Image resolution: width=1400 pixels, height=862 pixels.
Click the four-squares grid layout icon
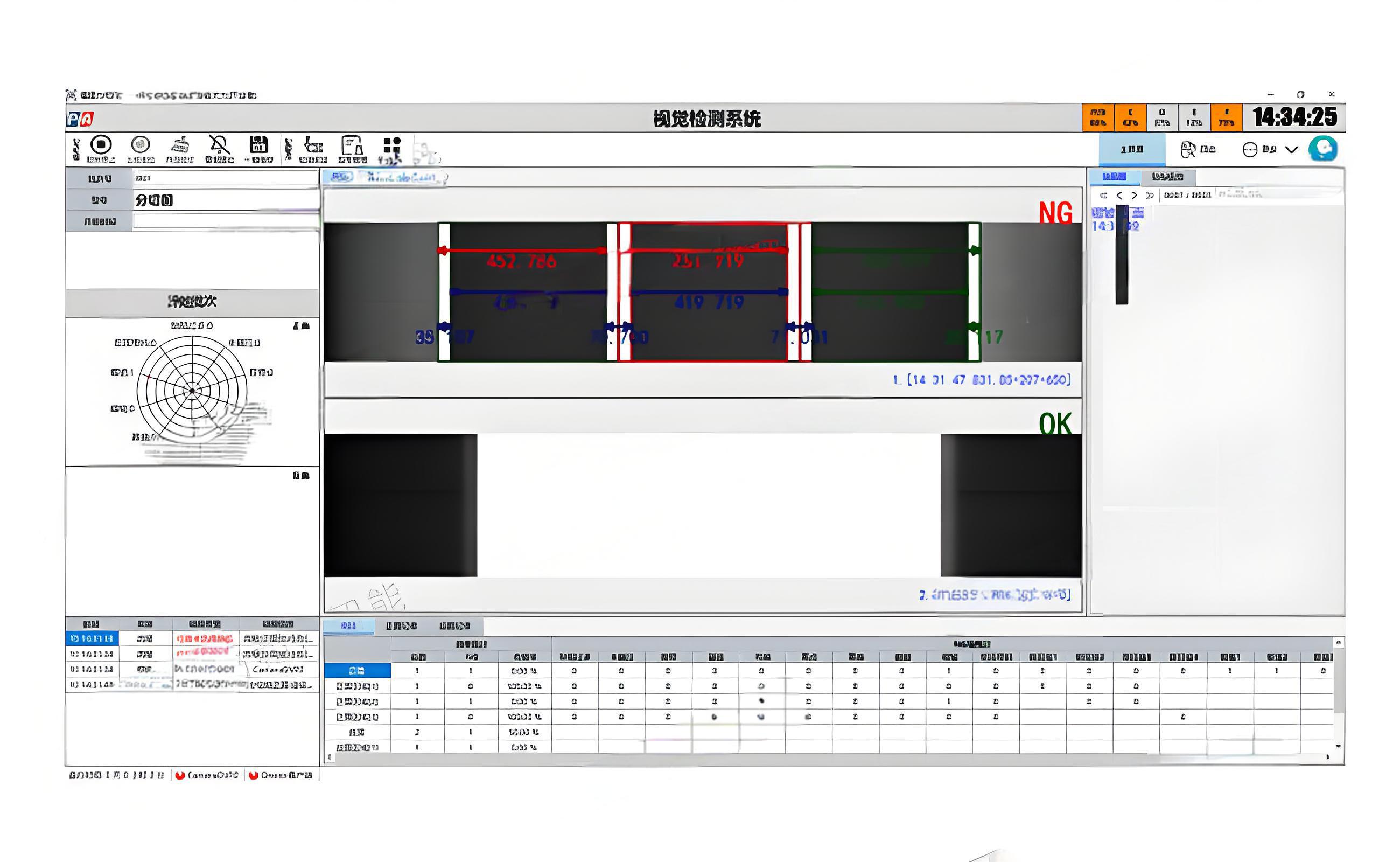391,145
